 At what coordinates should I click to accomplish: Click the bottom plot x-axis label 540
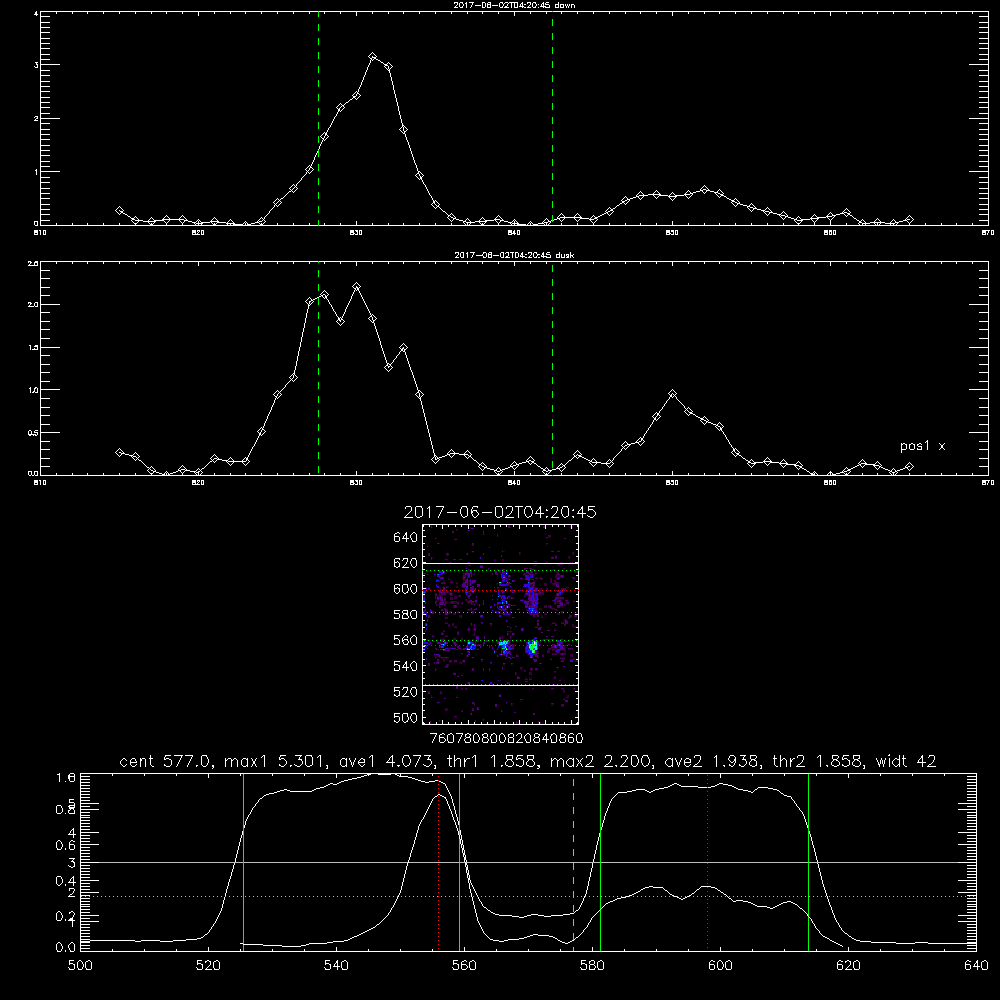coord(336,966)
